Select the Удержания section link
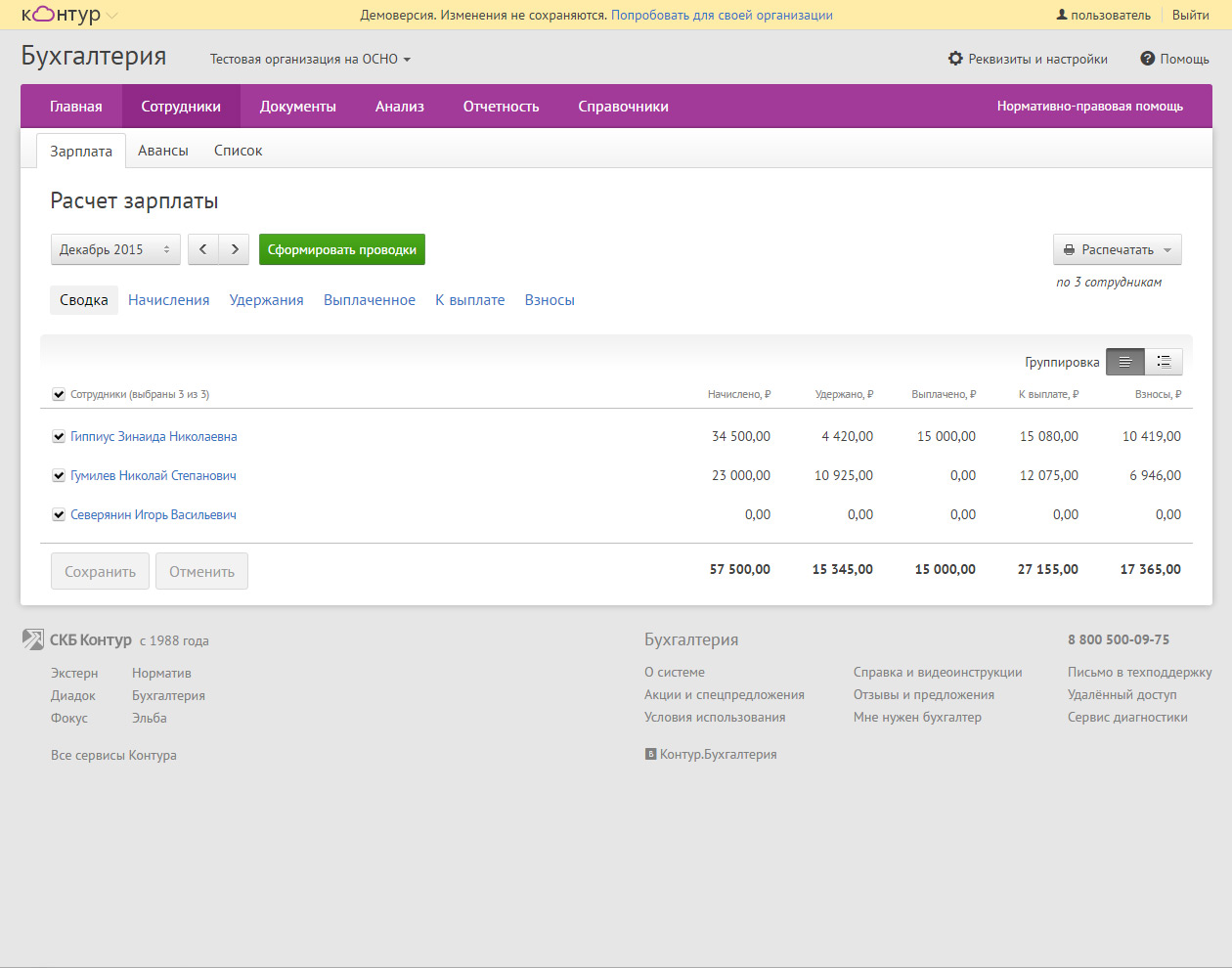Viewport: 1232px width, 968px height. point(266,300)
